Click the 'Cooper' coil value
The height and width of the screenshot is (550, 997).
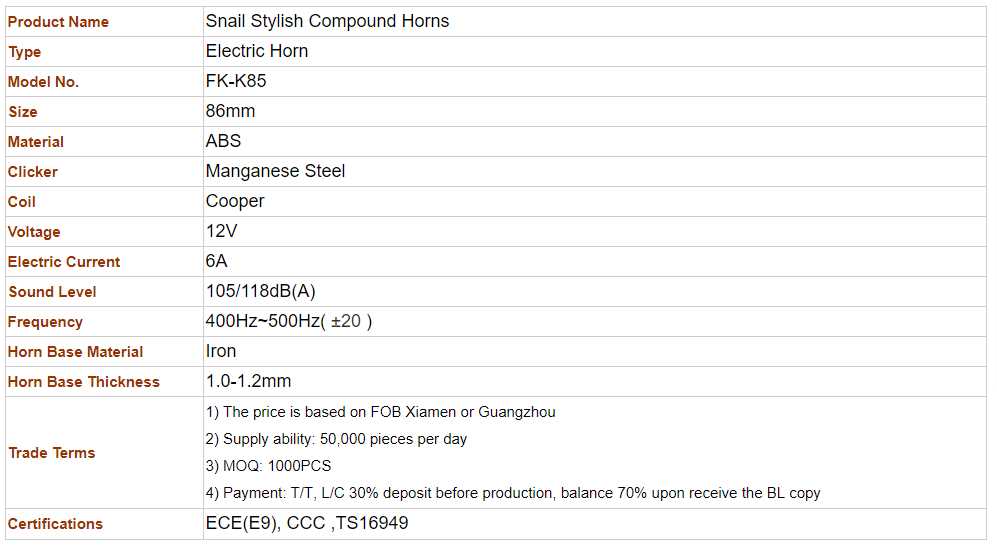point(235,201)
